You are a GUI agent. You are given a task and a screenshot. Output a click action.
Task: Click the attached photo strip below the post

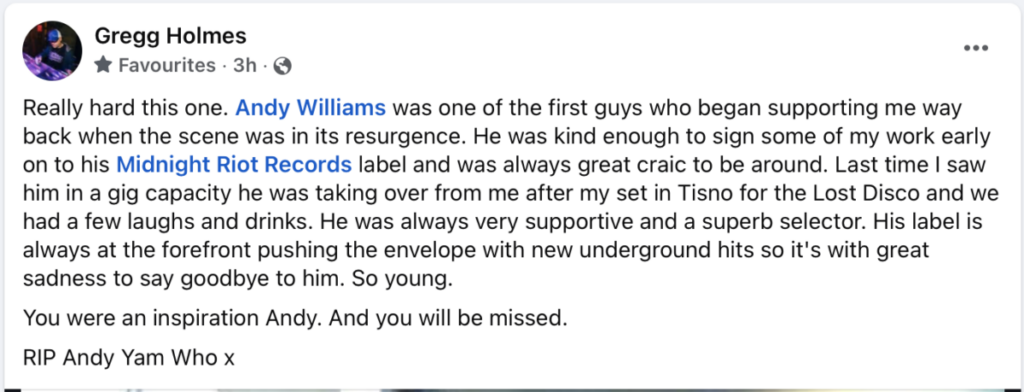(x=512, y=390)
